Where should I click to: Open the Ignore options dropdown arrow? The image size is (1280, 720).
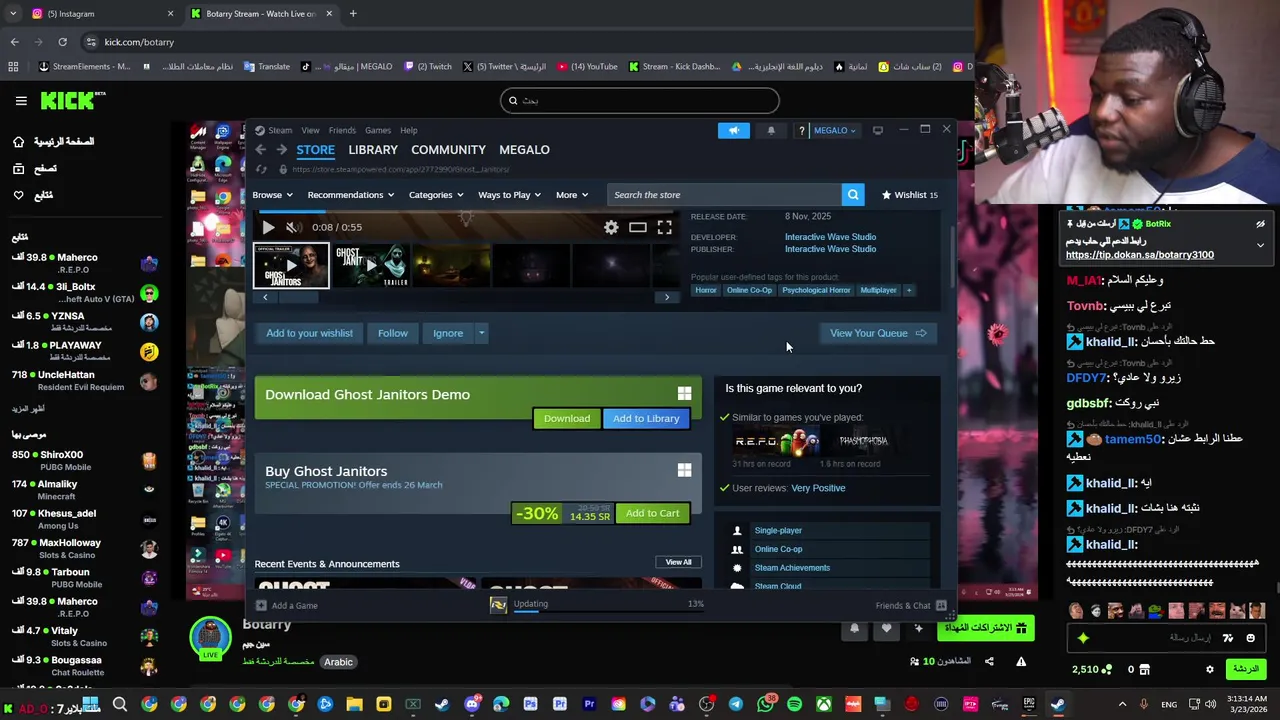point(481,333)
